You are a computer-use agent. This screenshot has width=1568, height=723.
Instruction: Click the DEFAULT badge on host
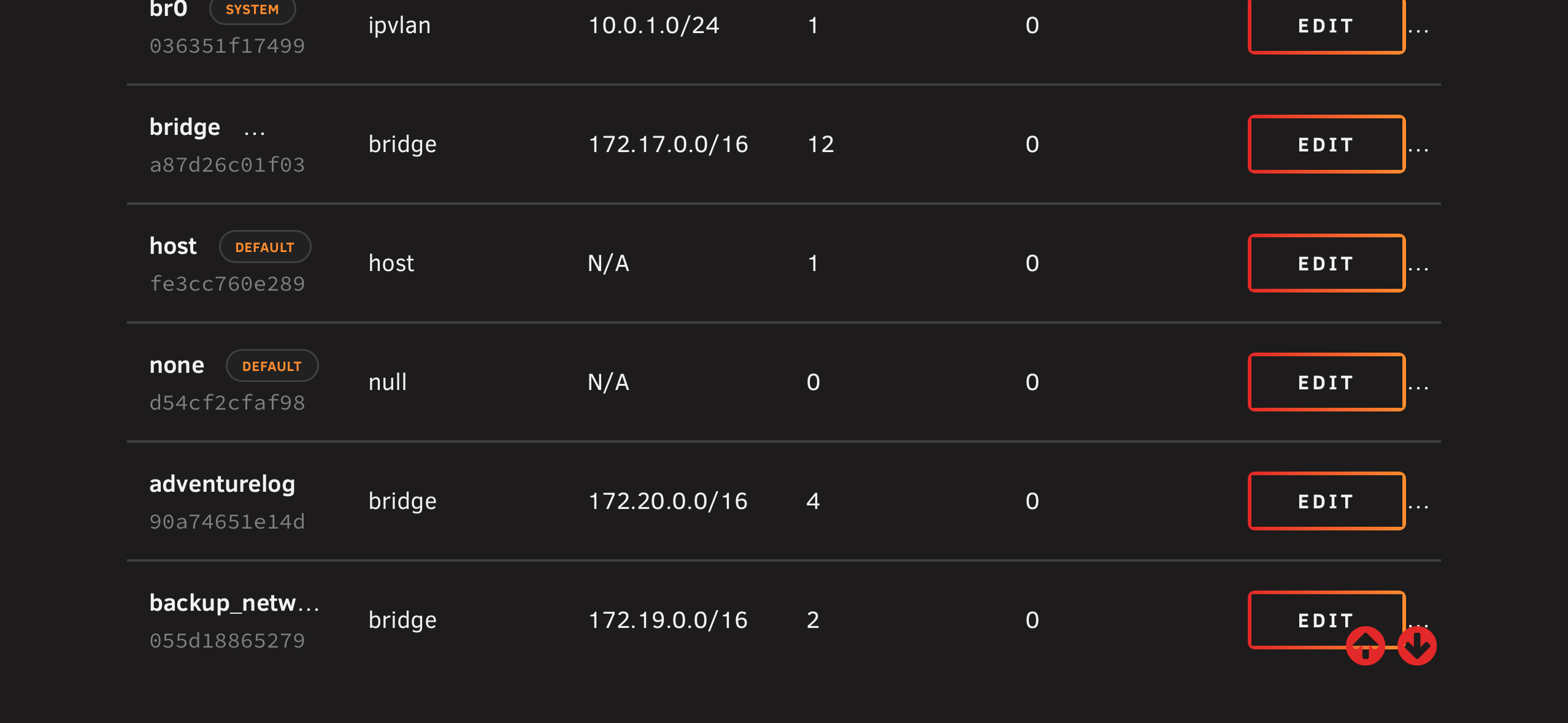pyautogui.click(x=265, y=247)
